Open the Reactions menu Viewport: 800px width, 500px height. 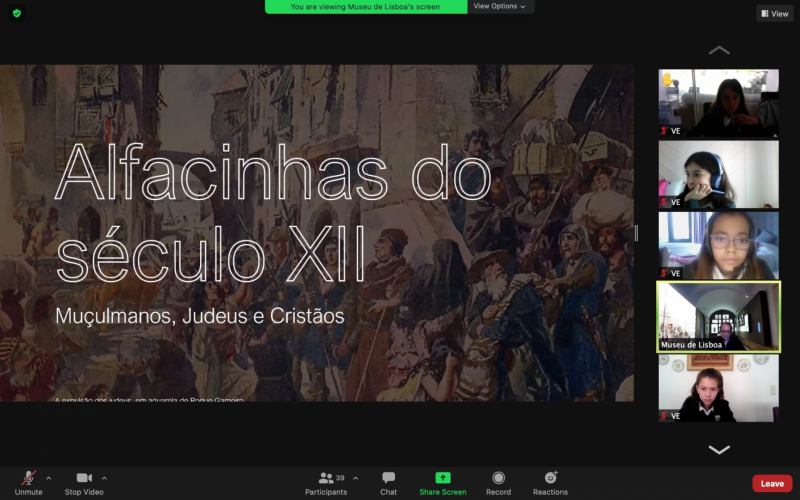[x=551, y=483]
